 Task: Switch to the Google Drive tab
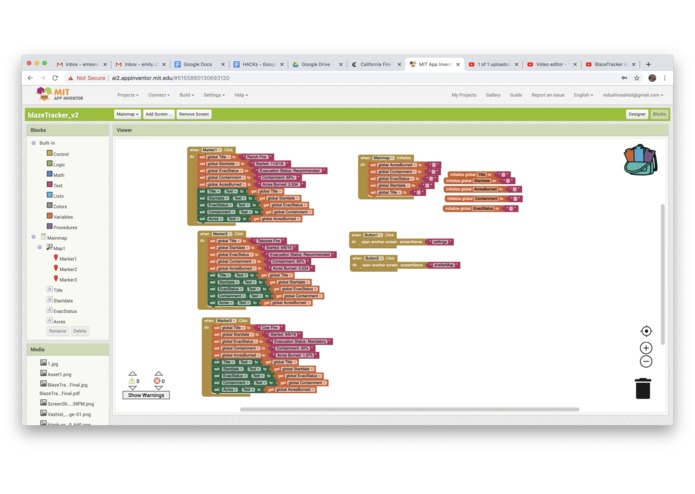[x=316, y=64]
